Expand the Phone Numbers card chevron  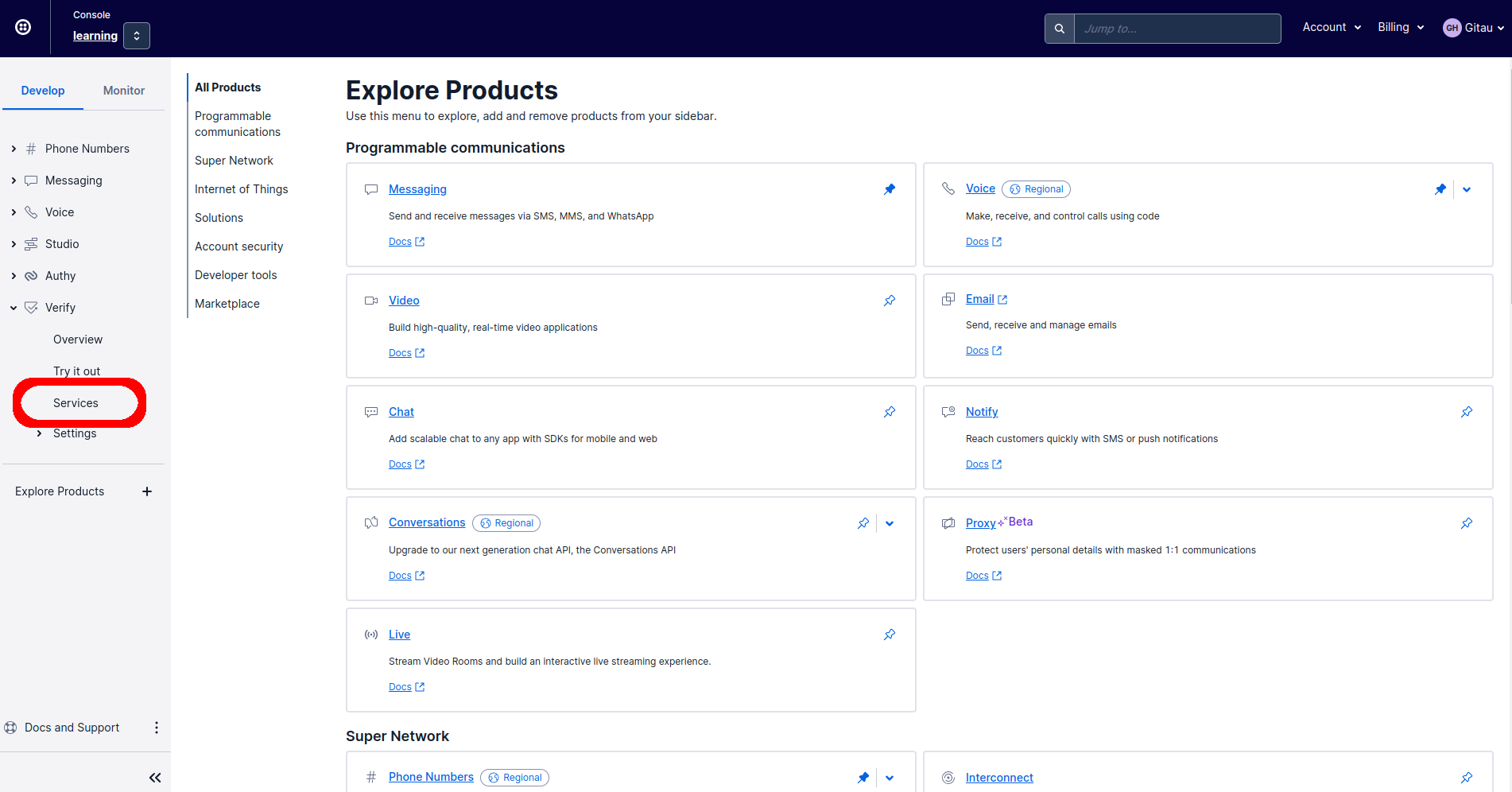(890, 778)
